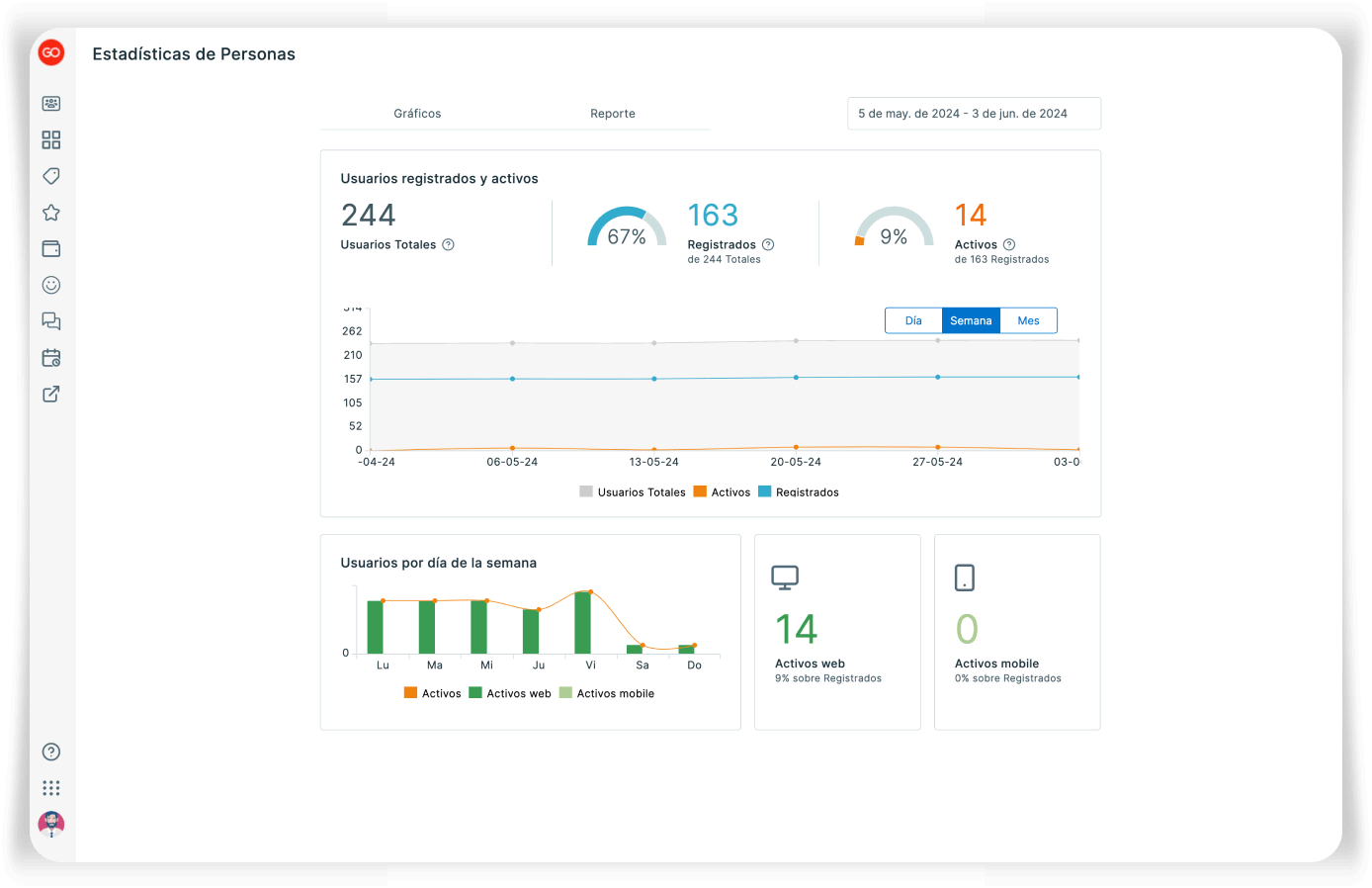
Task: Open the date range picker field
Action: pos(974,114)
